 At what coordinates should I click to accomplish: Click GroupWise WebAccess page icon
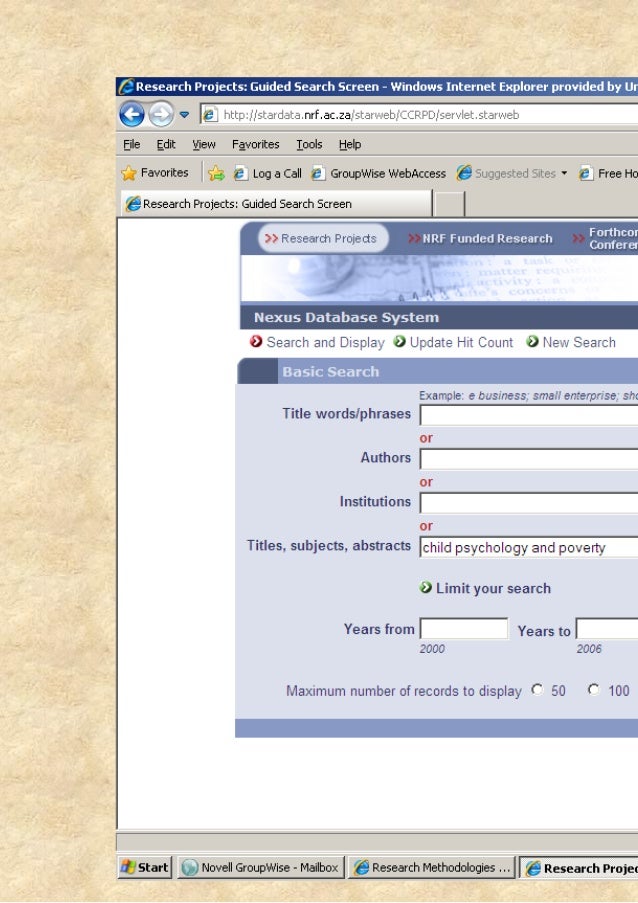(x=318, y=173)
